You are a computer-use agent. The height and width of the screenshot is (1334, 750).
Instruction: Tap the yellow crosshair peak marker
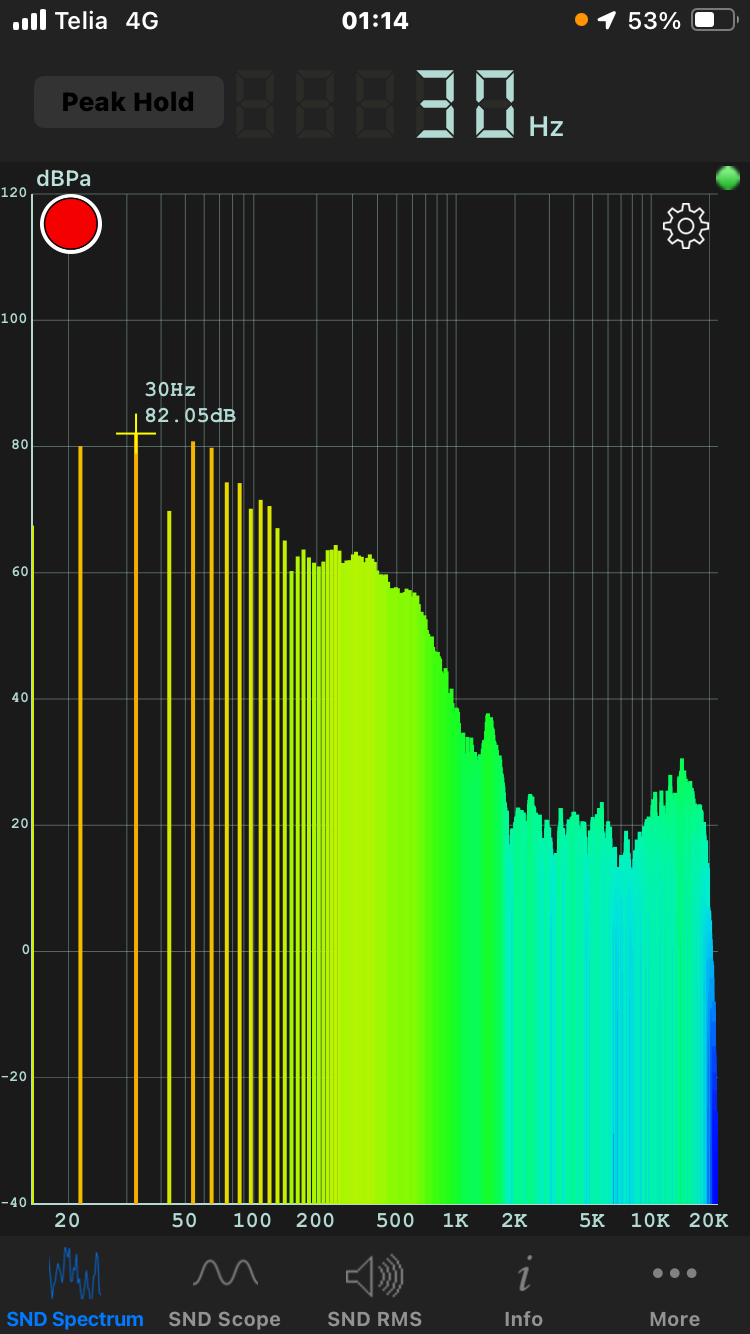(136, 433)
